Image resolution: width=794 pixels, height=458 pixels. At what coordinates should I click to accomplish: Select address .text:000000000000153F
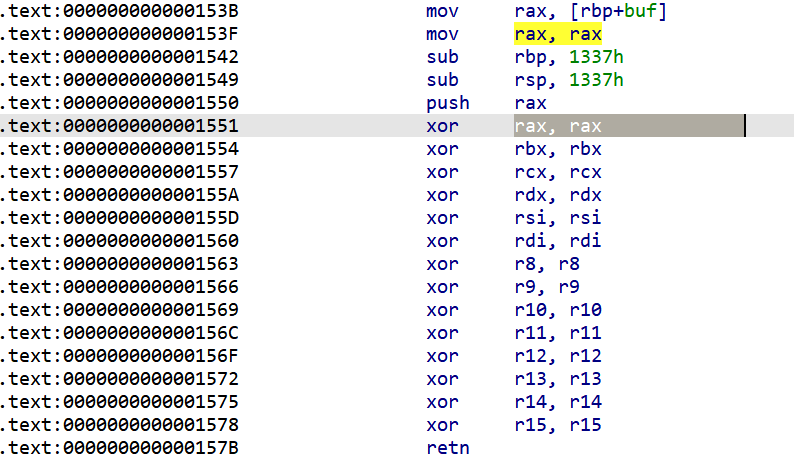click(119, 34)
